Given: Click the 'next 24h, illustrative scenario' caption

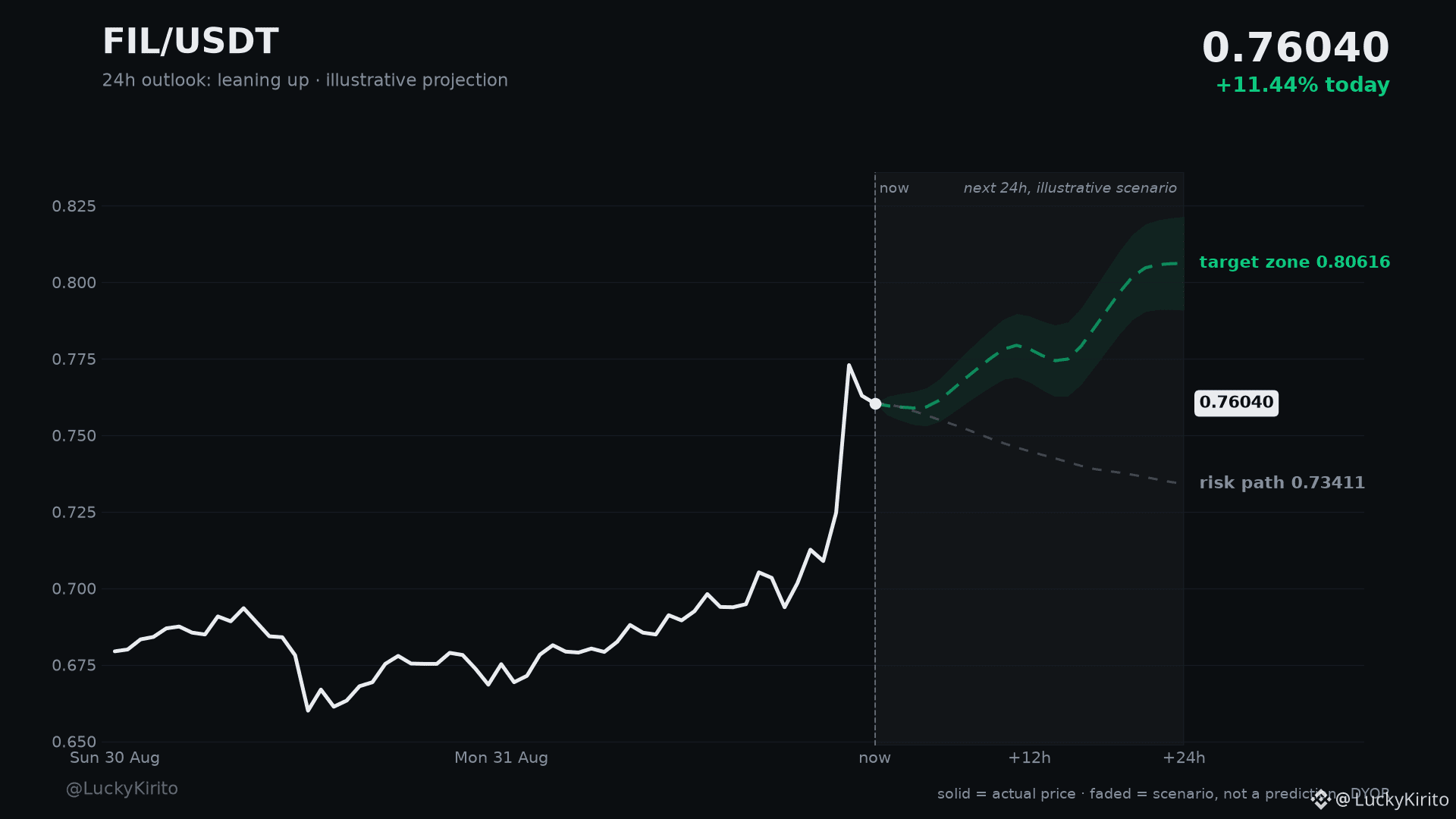Looking at the screenshot, I should (x=1070, y=188).
